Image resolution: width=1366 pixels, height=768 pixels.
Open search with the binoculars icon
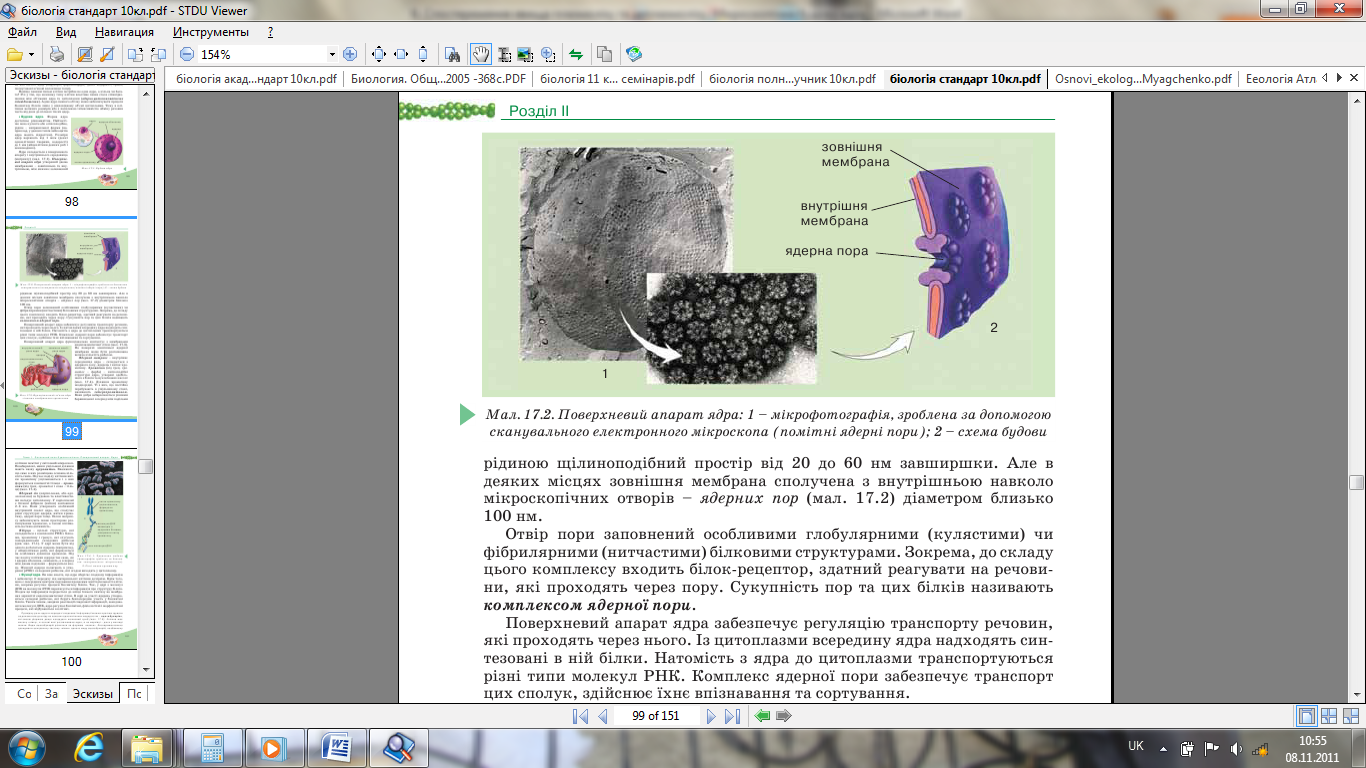click(x=452, y=54)
